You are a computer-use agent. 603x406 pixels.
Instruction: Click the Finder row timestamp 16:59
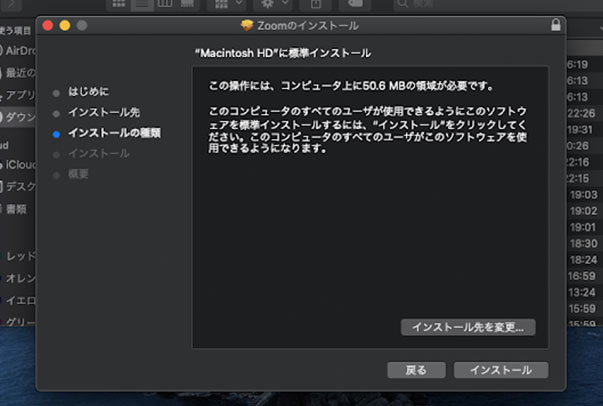click(581, 276)
